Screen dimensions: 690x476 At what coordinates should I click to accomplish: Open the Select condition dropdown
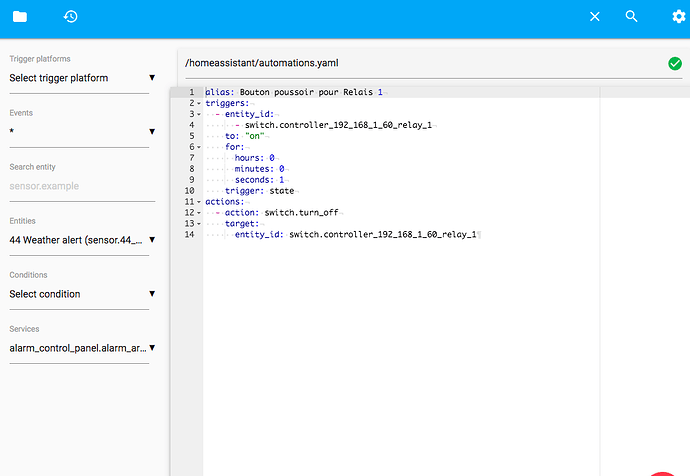pyautogui.click(x=82, y=294)
